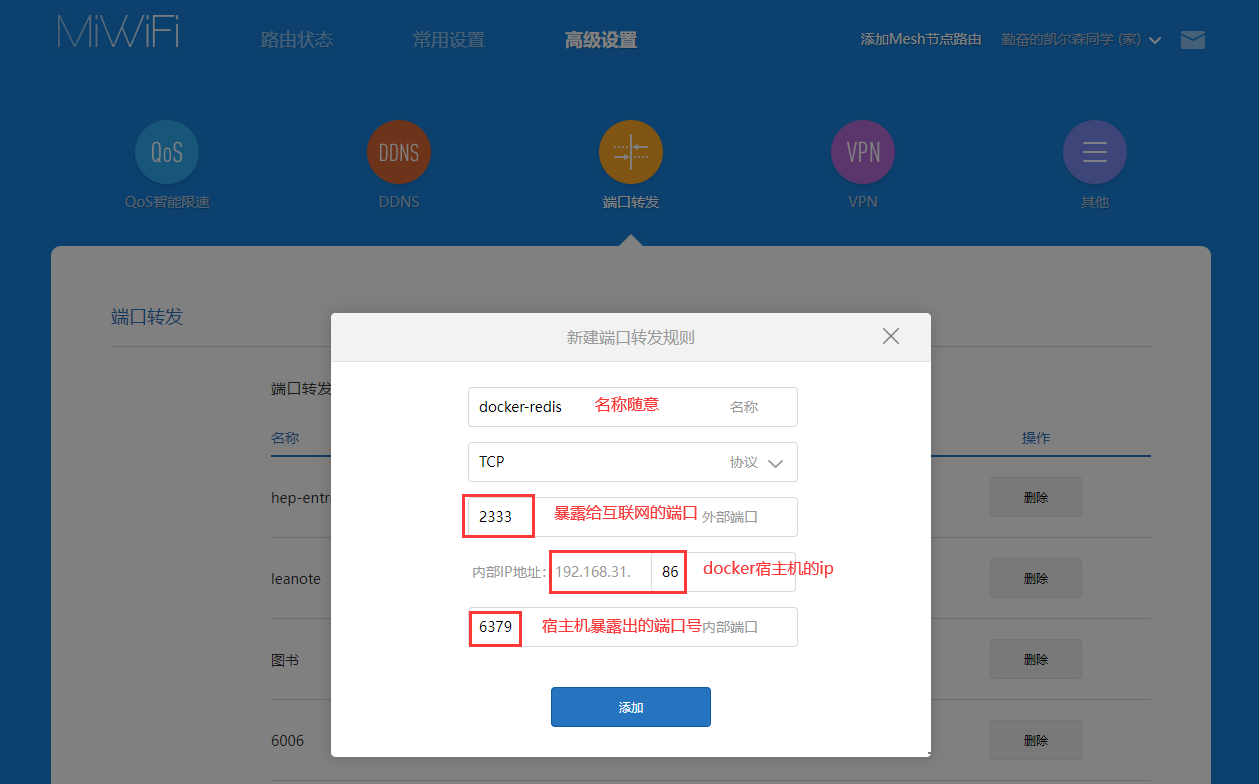Click the 添加 button to add rule
The width and height of the screenshot is (1259, 784).
pos(631,707)
